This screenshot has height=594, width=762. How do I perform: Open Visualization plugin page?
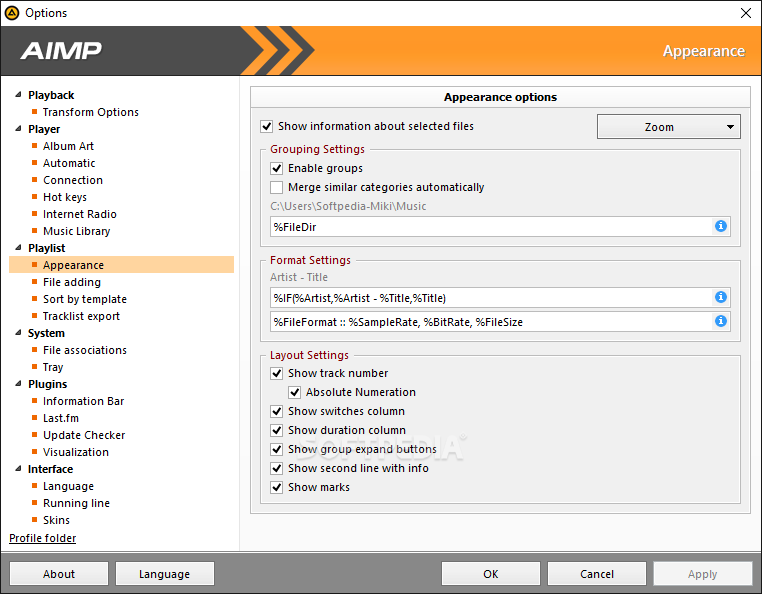coord(76,453)
